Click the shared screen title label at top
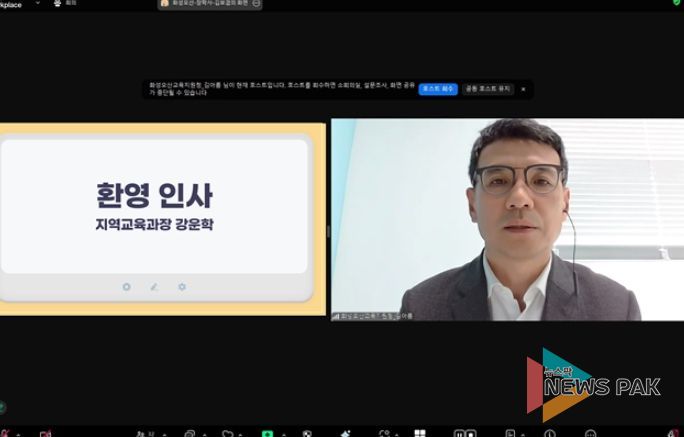The height and width of the screenshot is (437, 684). point(210,3)
